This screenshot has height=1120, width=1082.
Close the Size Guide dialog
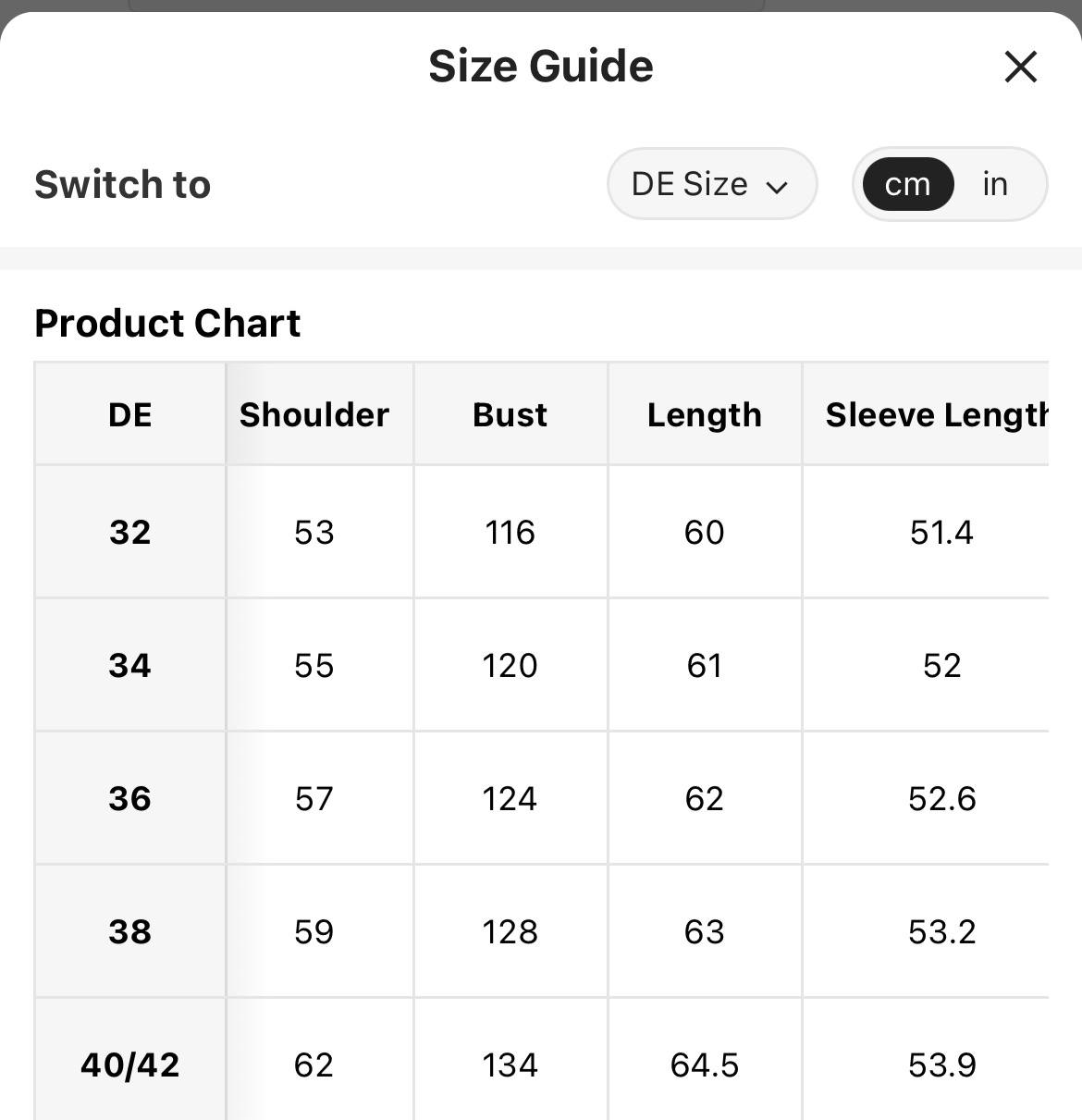click(1021, 67)
